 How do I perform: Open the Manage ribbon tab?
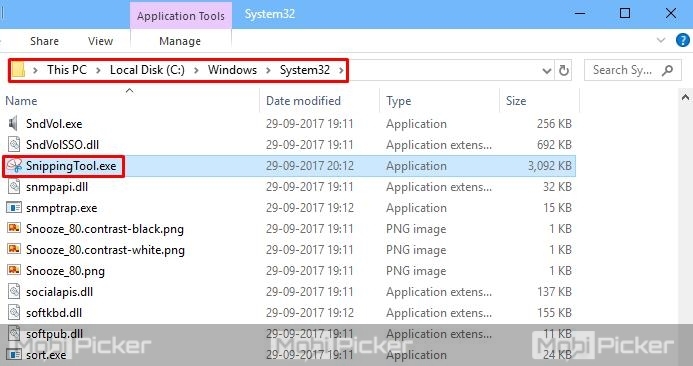click(180, 41)
